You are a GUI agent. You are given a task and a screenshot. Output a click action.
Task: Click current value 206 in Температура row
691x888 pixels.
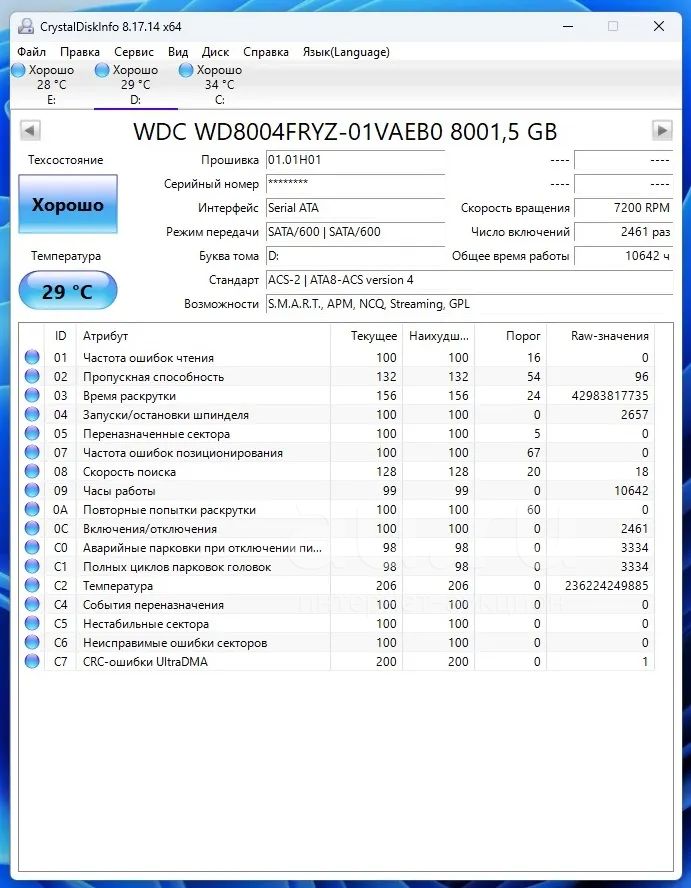tap(386, 586)
